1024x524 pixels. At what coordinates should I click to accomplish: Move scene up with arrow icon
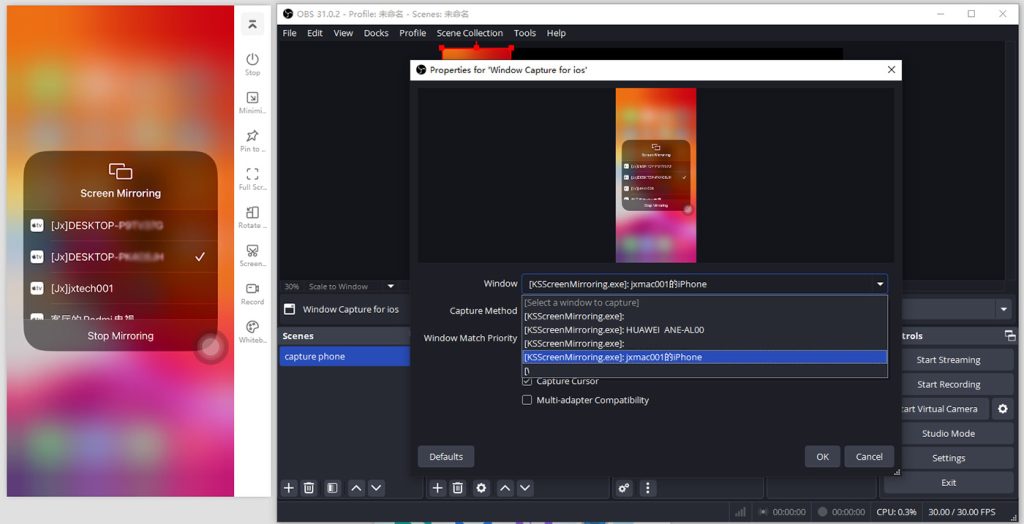tap(356, 487)
